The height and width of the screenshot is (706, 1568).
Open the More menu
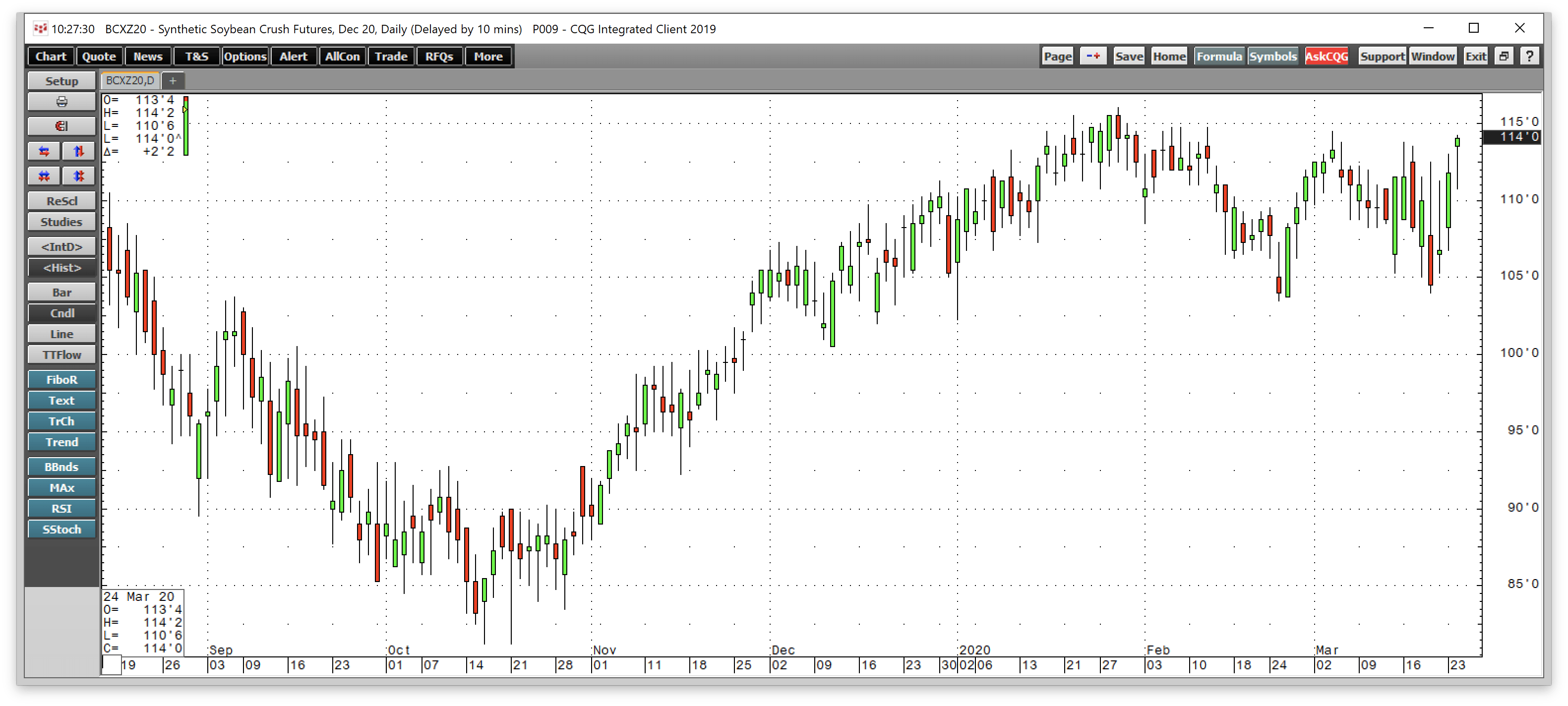[x=488, y=56]
